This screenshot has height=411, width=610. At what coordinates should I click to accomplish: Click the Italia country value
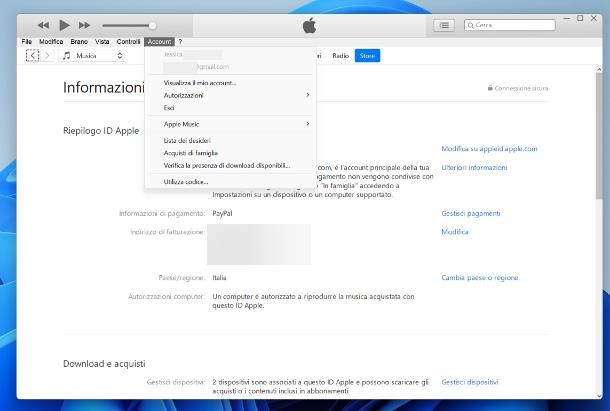click(219, 278)
